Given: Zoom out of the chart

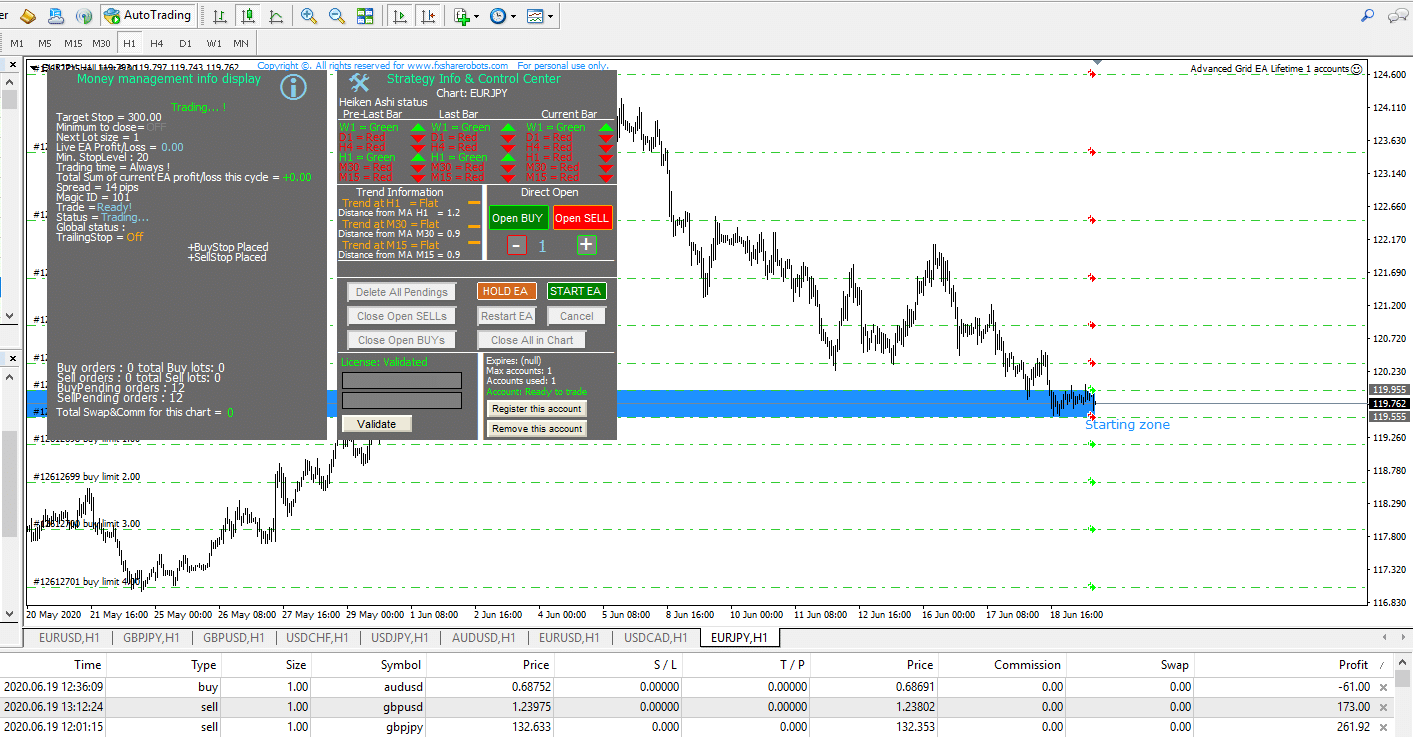Looking at the screenshot, I should coord(337,16).
